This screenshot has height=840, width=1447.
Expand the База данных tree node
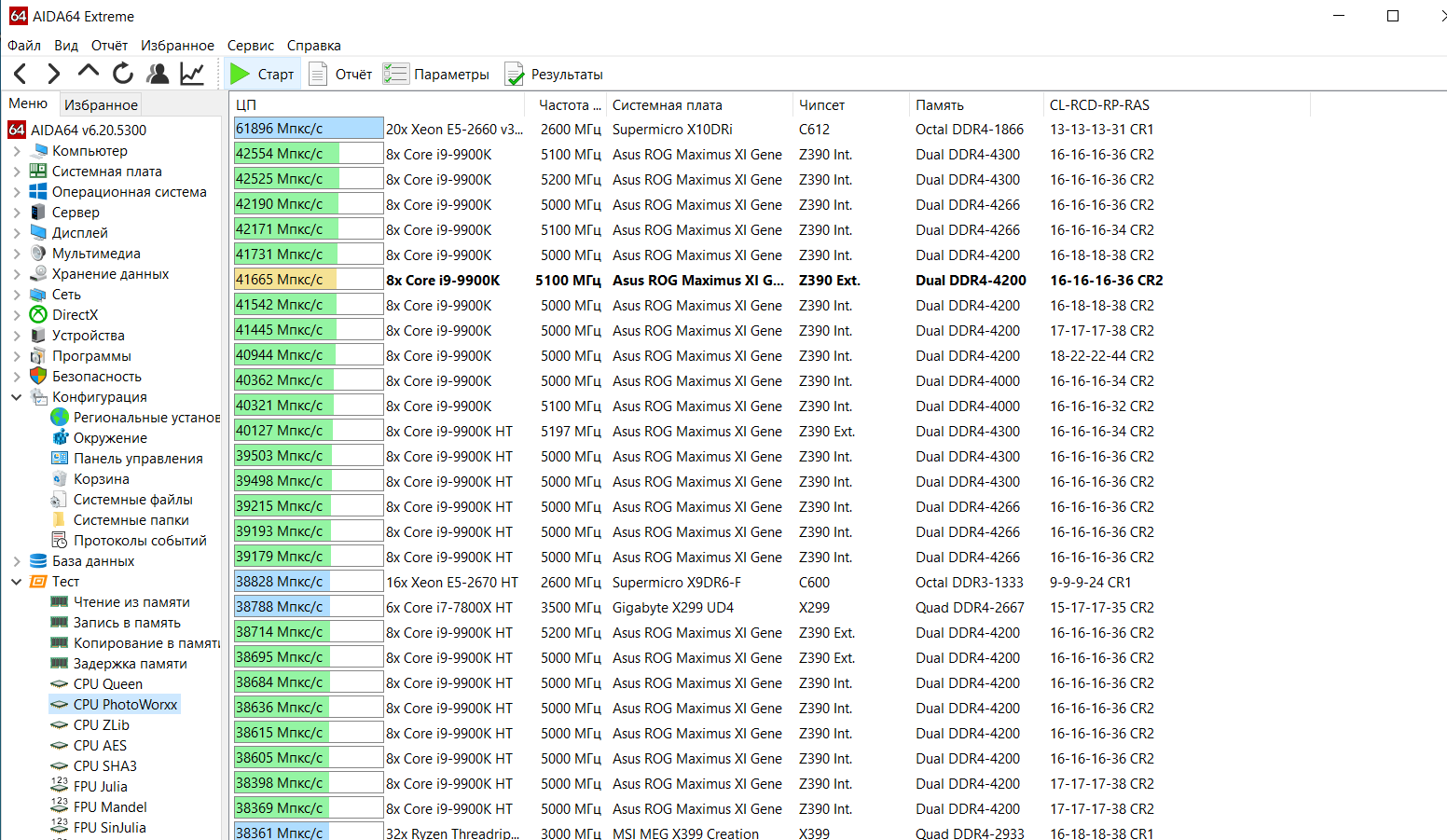point(17,561)
